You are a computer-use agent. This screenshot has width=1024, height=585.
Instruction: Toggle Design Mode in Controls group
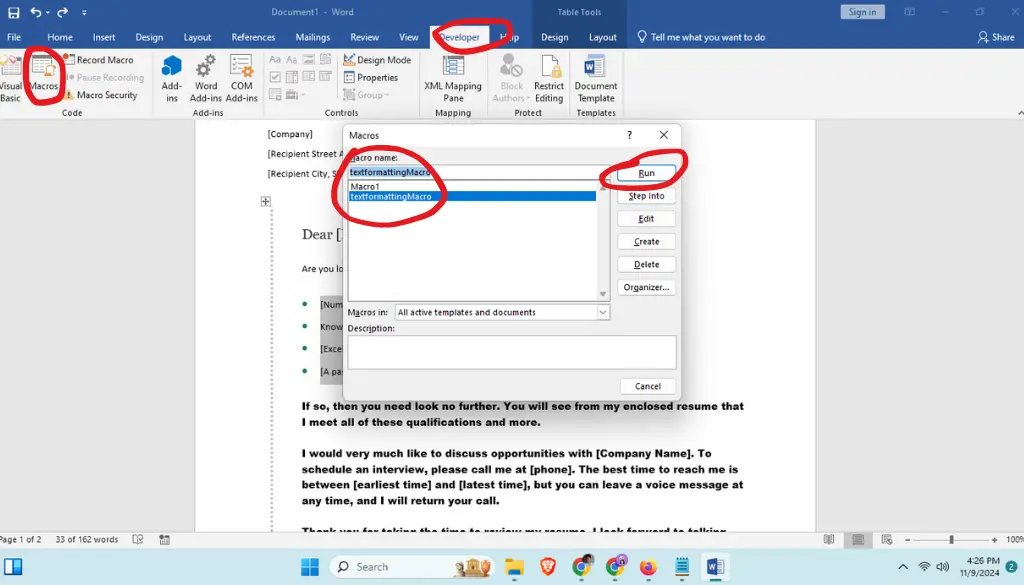377,59
